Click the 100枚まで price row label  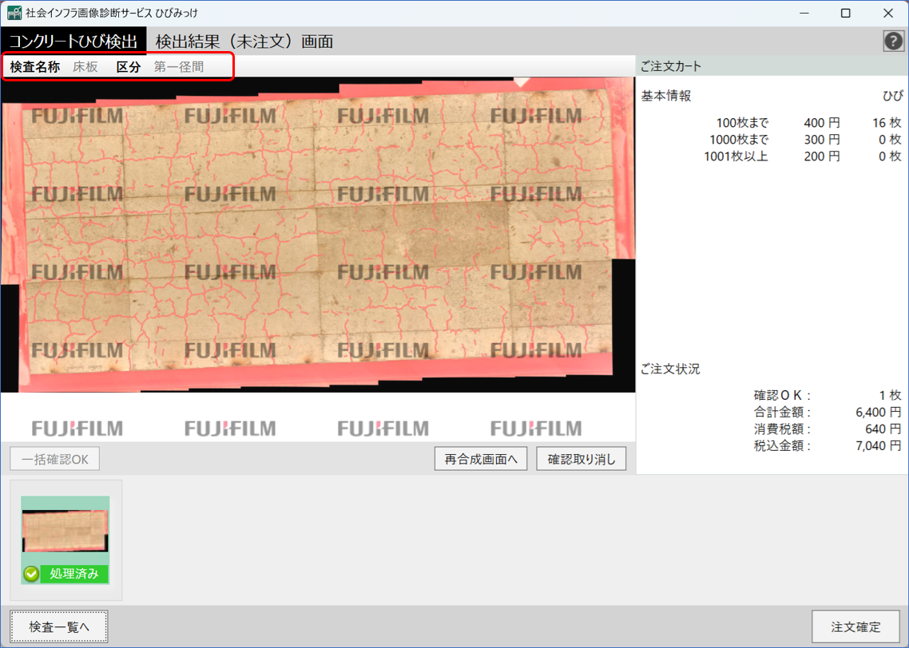pos(742,123)
